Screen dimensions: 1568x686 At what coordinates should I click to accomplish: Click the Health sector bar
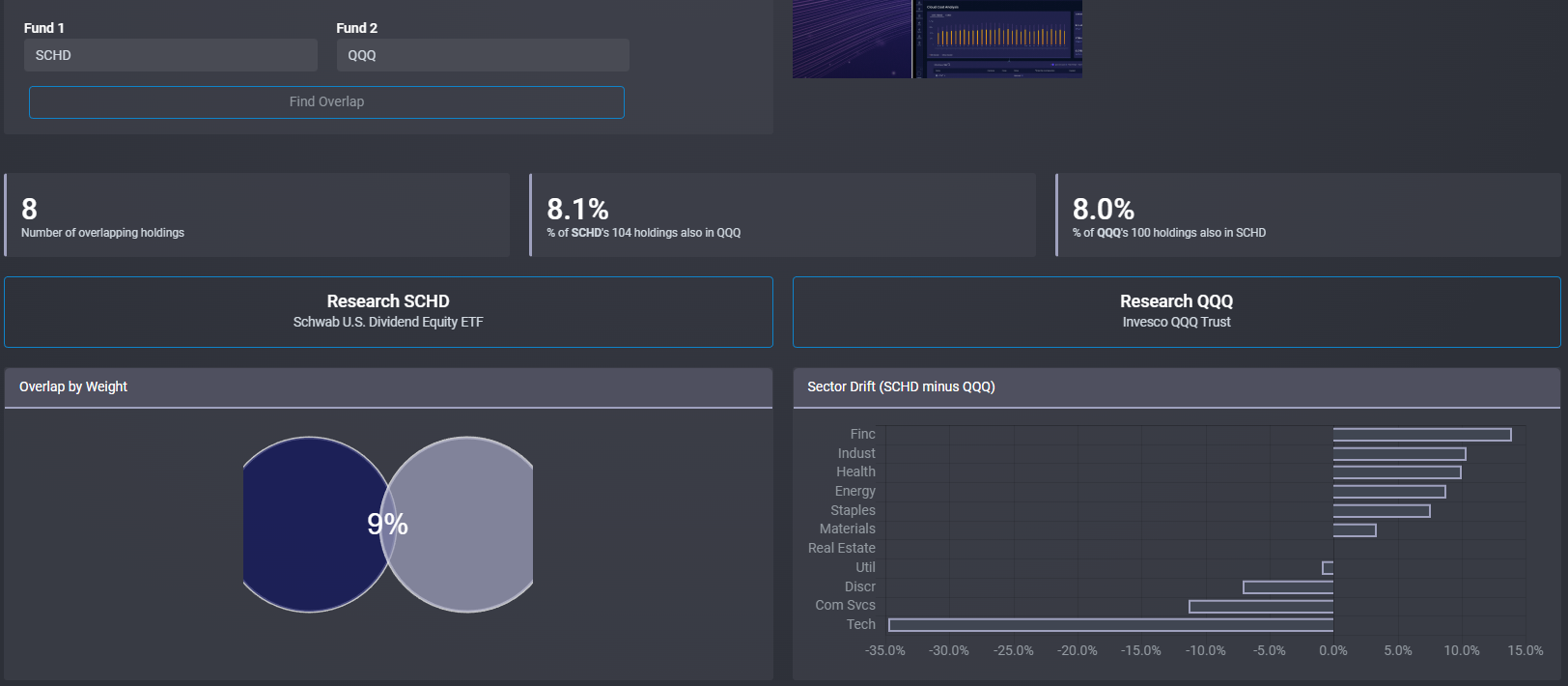tap(1397, 472)
